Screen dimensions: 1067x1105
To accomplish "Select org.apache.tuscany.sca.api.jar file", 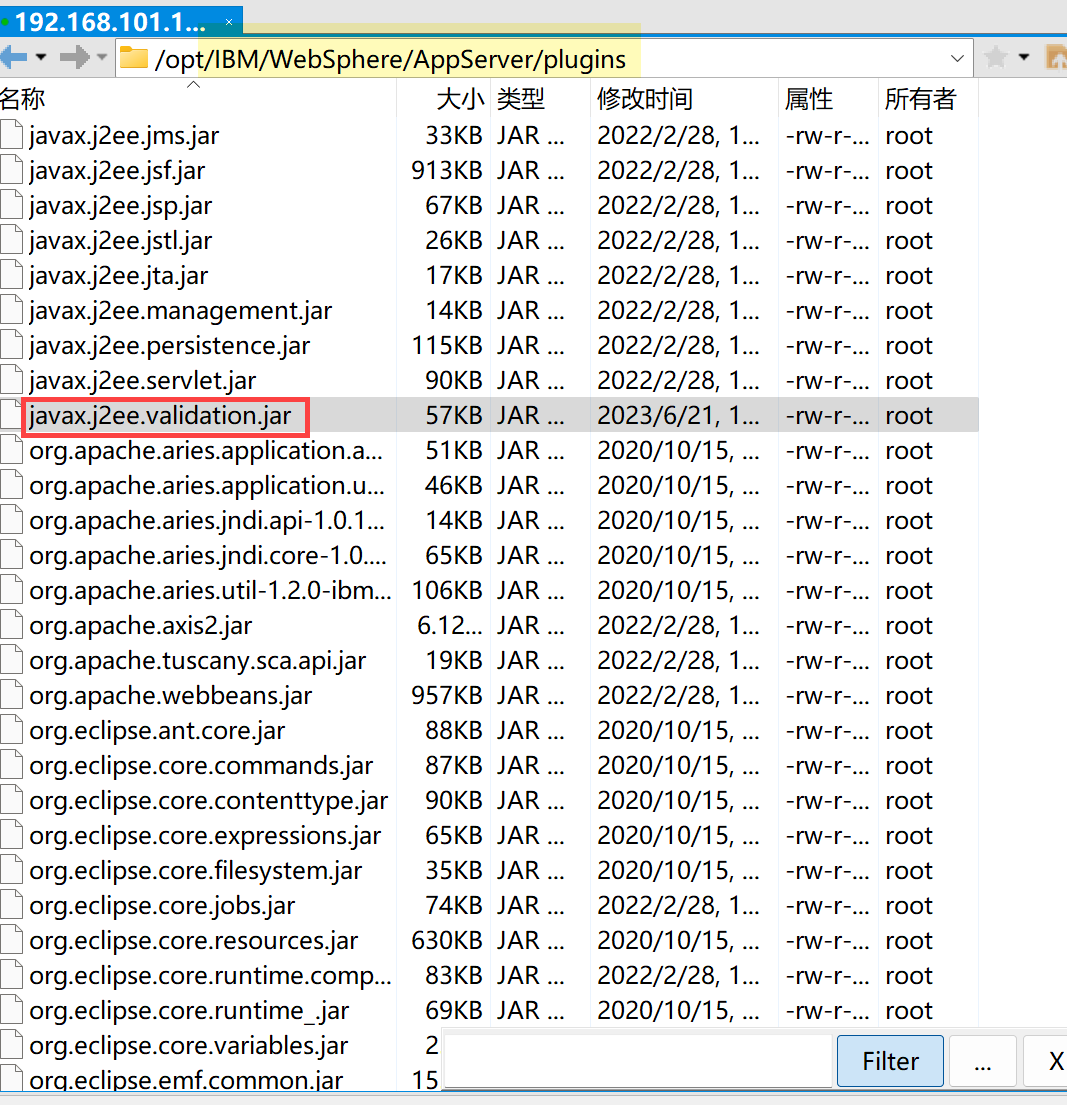I will coord(198,661).
